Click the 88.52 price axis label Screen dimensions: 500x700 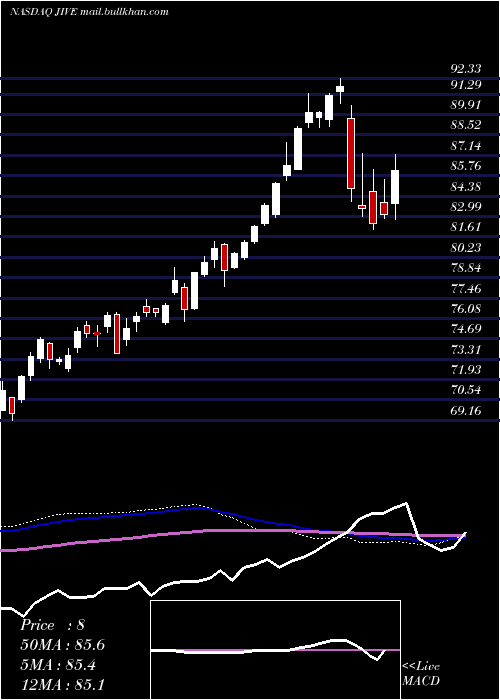(x=466, y=125)
